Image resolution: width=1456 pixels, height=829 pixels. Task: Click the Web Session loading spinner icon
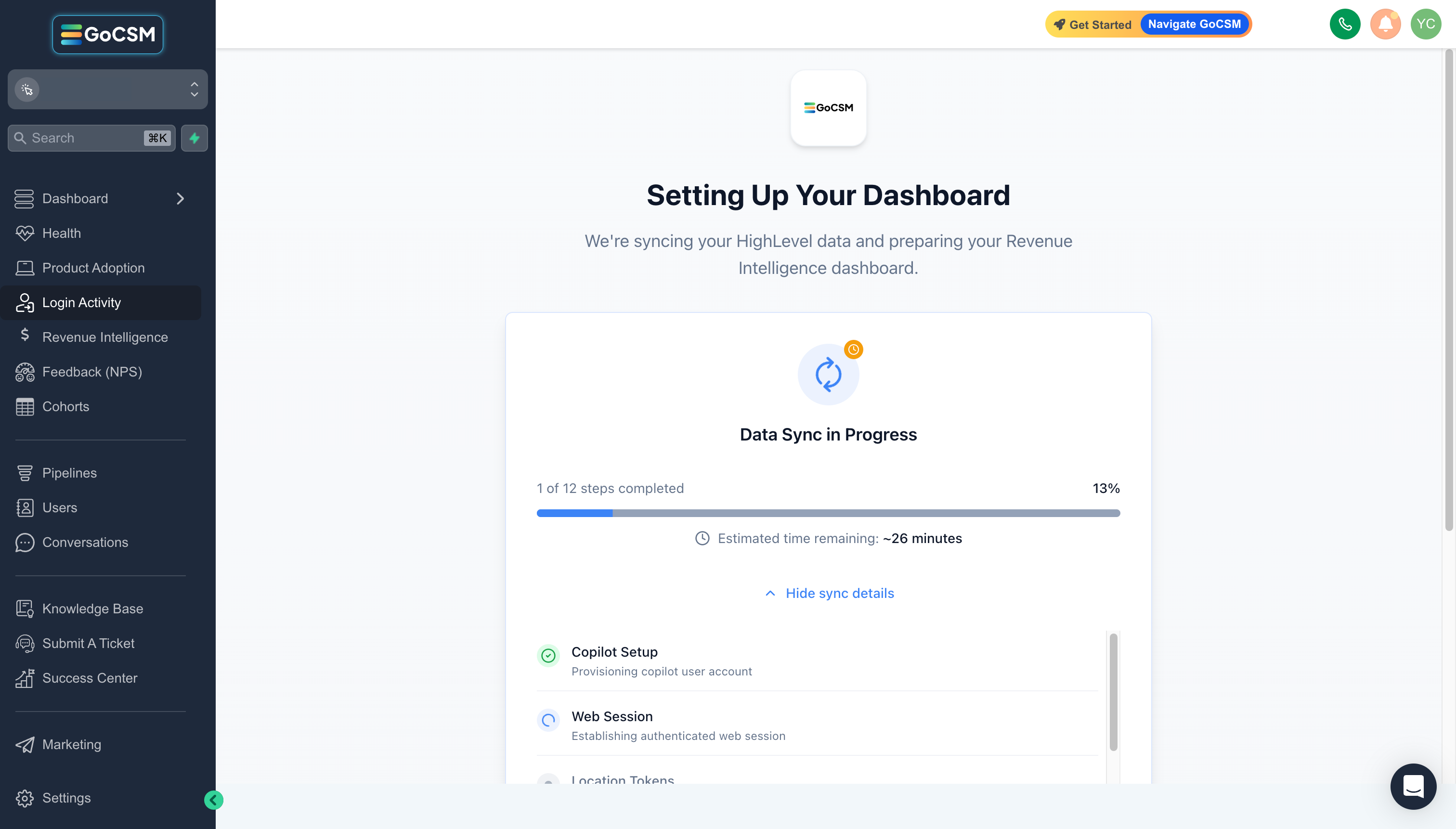point(548,720)
